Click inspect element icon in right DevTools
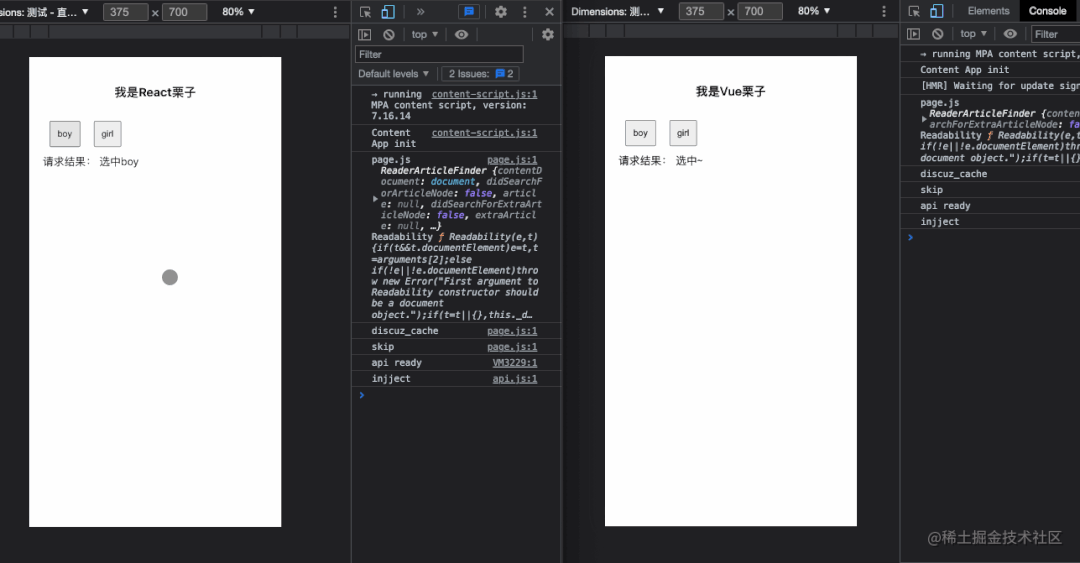 point(914,11)
